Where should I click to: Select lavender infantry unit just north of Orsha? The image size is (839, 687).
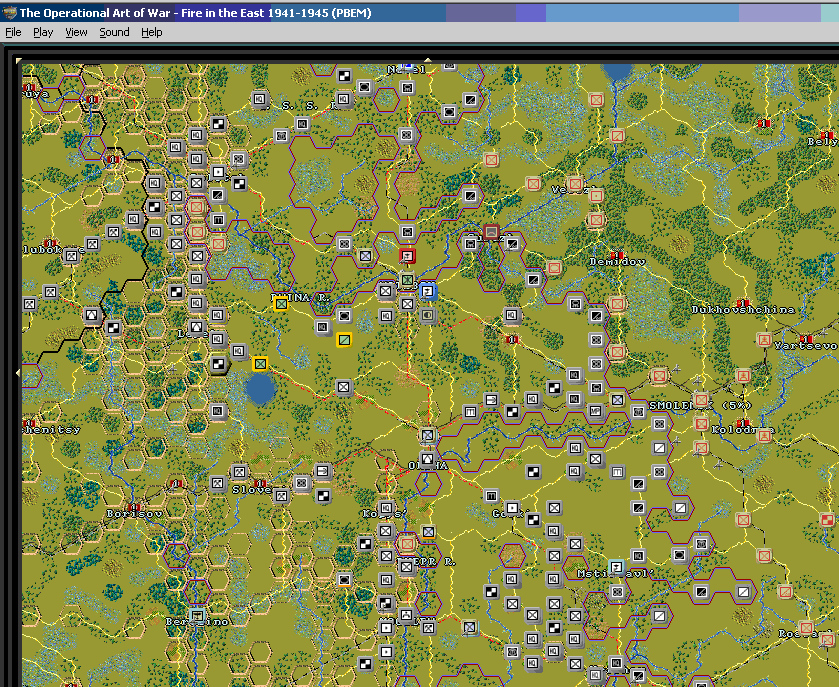point(428,435)
